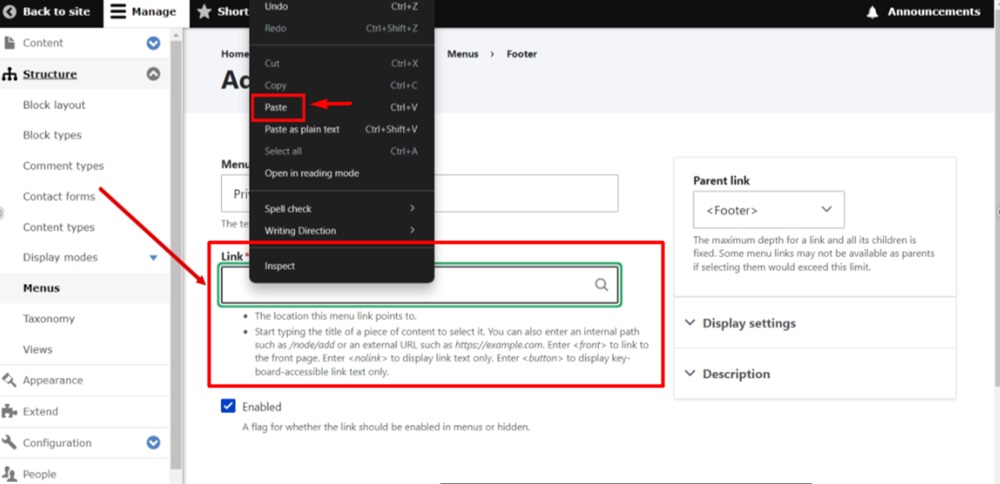Click the Structure sidebar heading
Image resolution: width=1000 pixels, height=484 pixels.
point(50,75)
